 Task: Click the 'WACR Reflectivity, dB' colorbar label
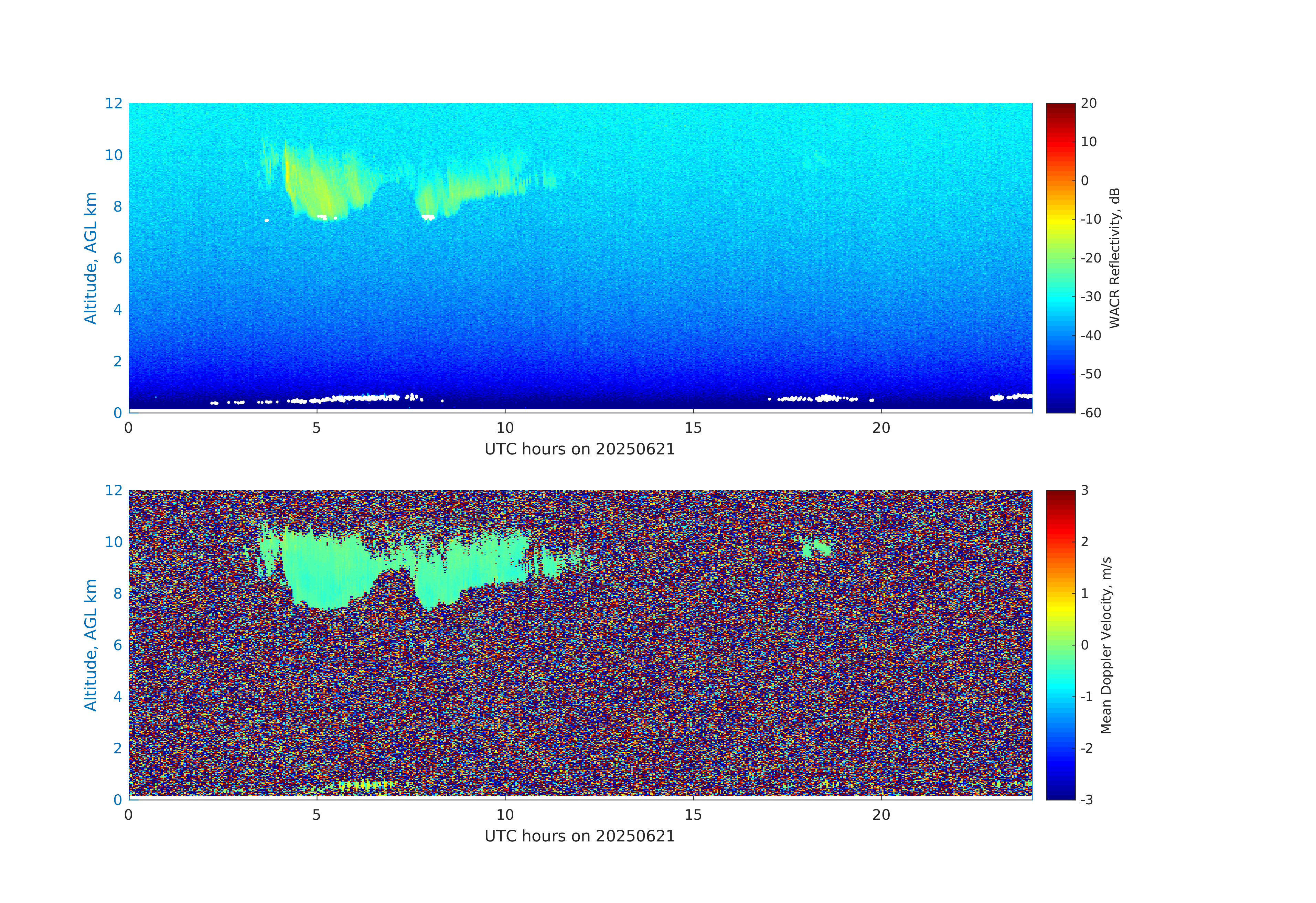(x=1114, y=258)
